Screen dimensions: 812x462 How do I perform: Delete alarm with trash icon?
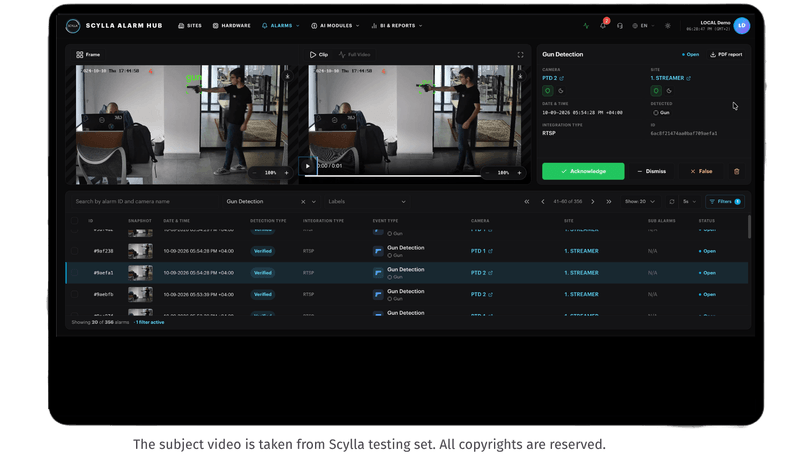(736, 171)
